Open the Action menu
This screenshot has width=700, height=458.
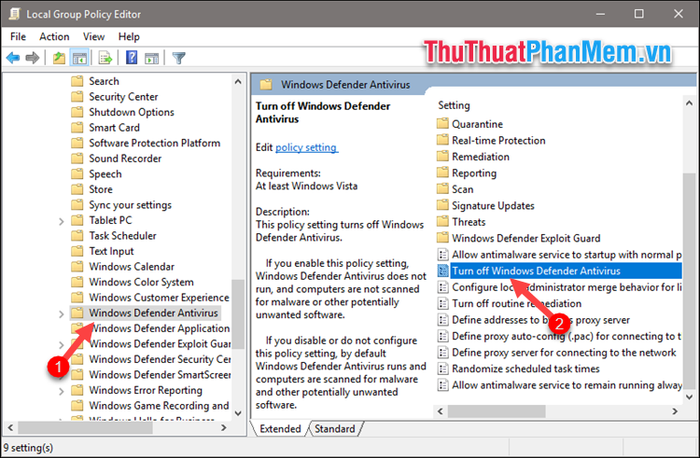(54, 37)
